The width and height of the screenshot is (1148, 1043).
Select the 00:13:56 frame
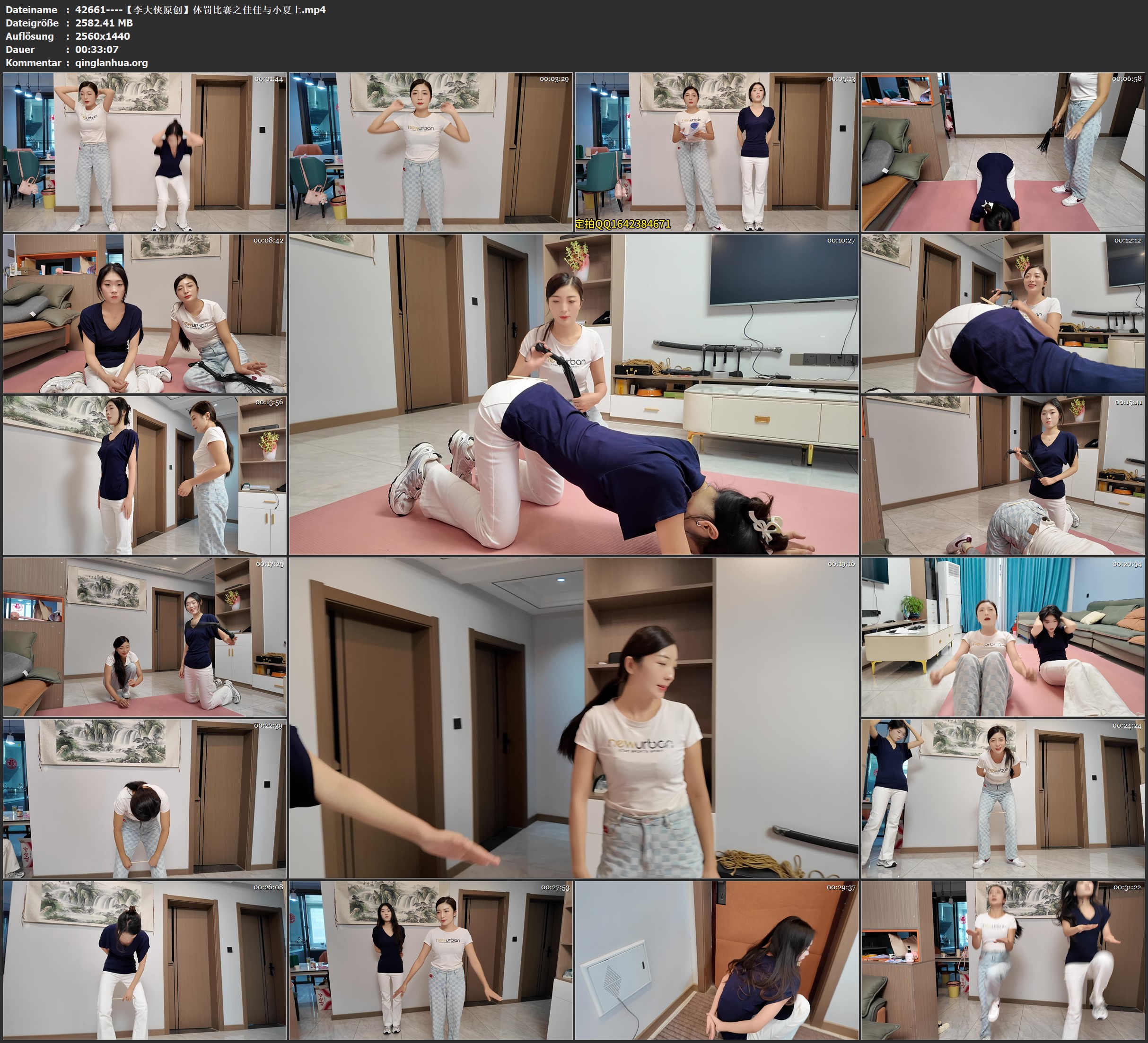[145, 475]
